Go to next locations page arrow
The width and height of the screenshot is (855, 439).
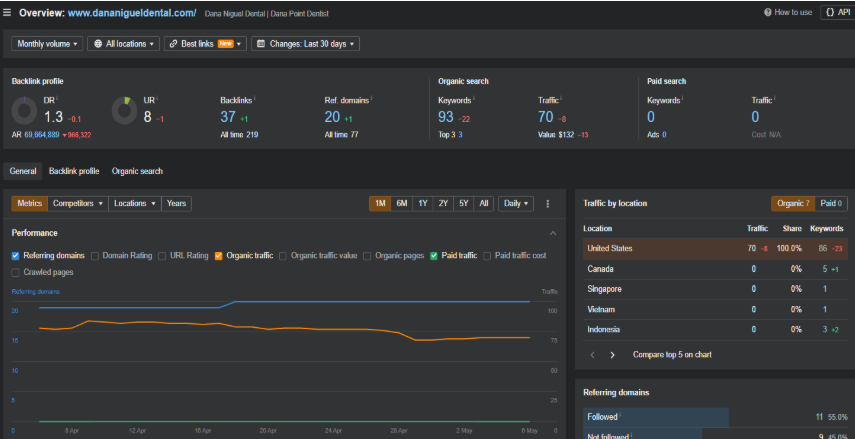[612, 355]
